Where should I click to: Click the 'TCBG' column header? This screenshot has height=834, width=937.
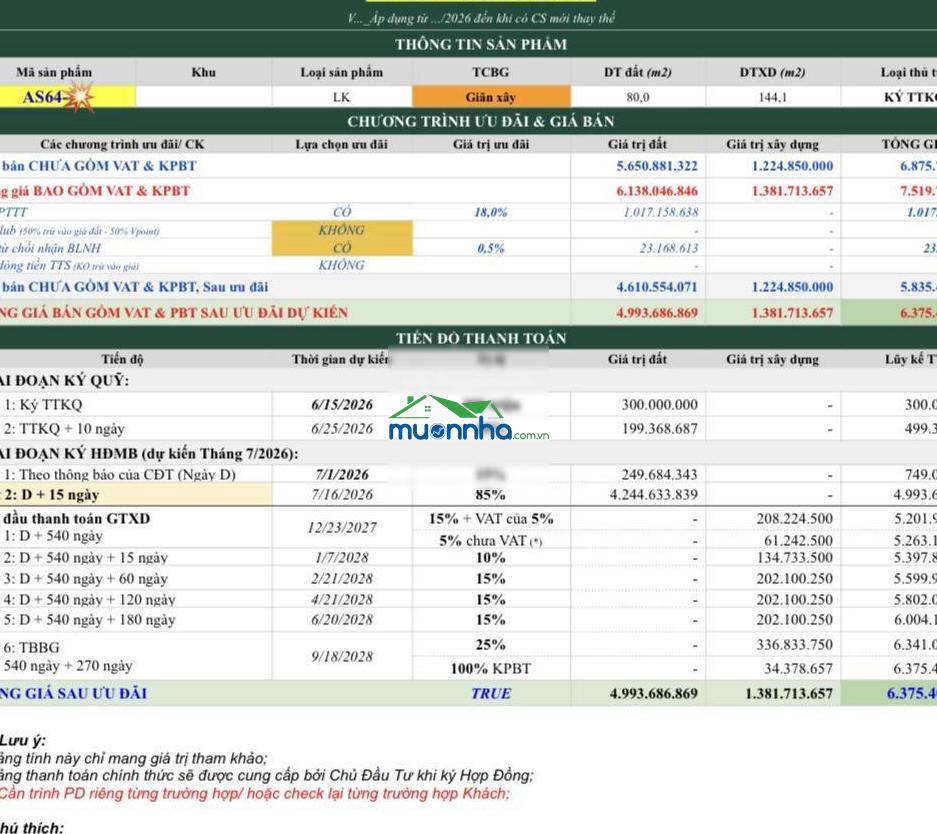[491, 72]
